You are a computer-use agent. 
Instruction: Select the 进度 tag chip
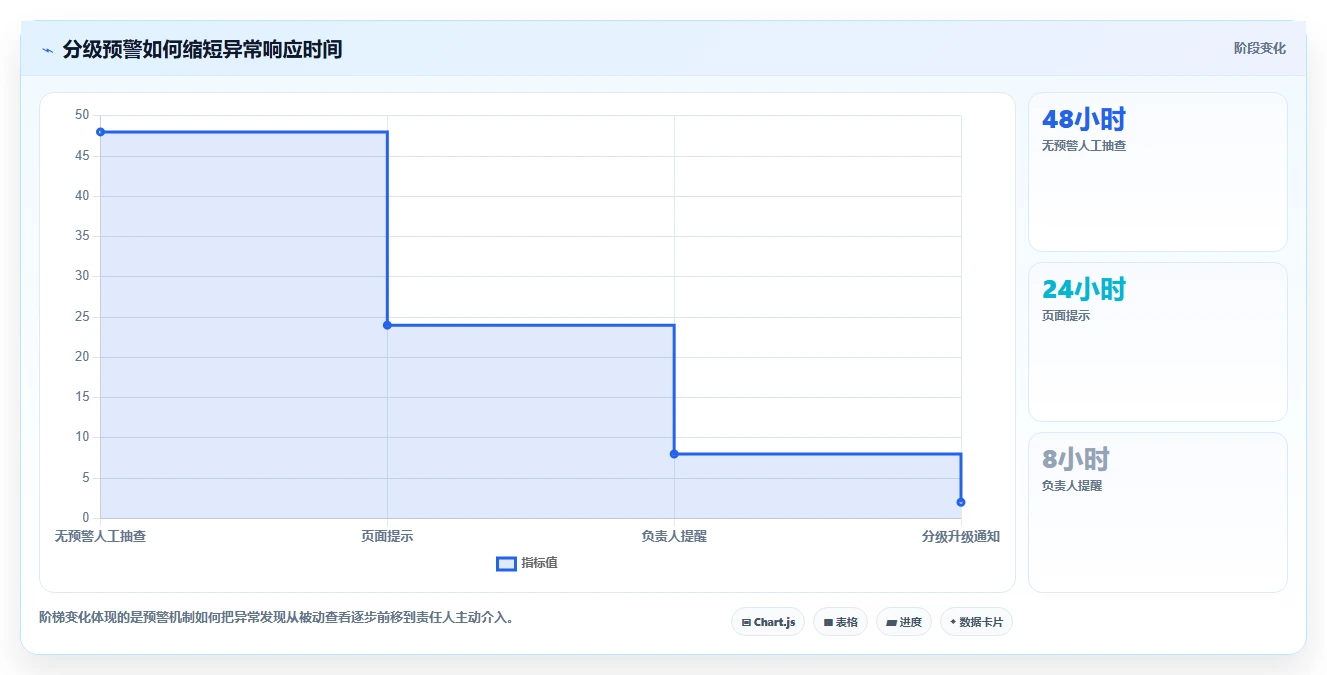[904, 622]
